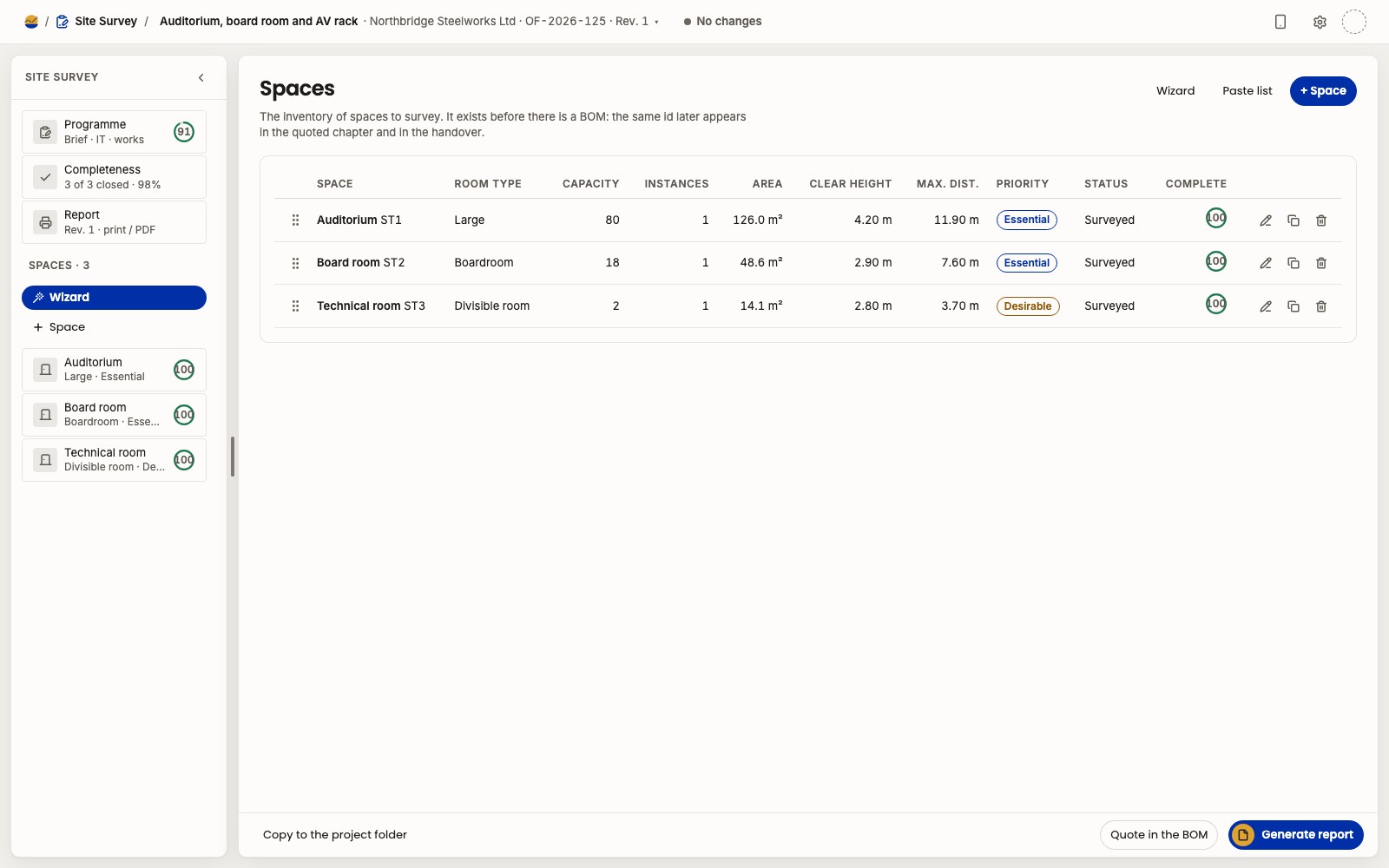Image resolution: width=1389 pixels, height=868 pixels.
Task: Click the Essential badge for Auditorium ST1
Action: 1027,220
